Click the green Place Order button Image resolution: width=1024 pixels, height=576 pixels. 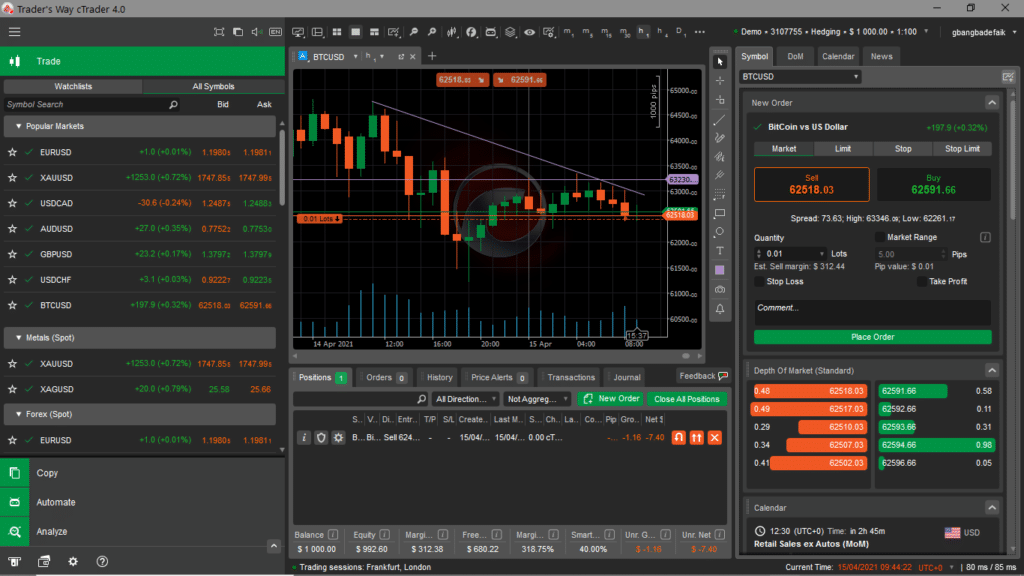pyautogui.click(x=872, y=337)
